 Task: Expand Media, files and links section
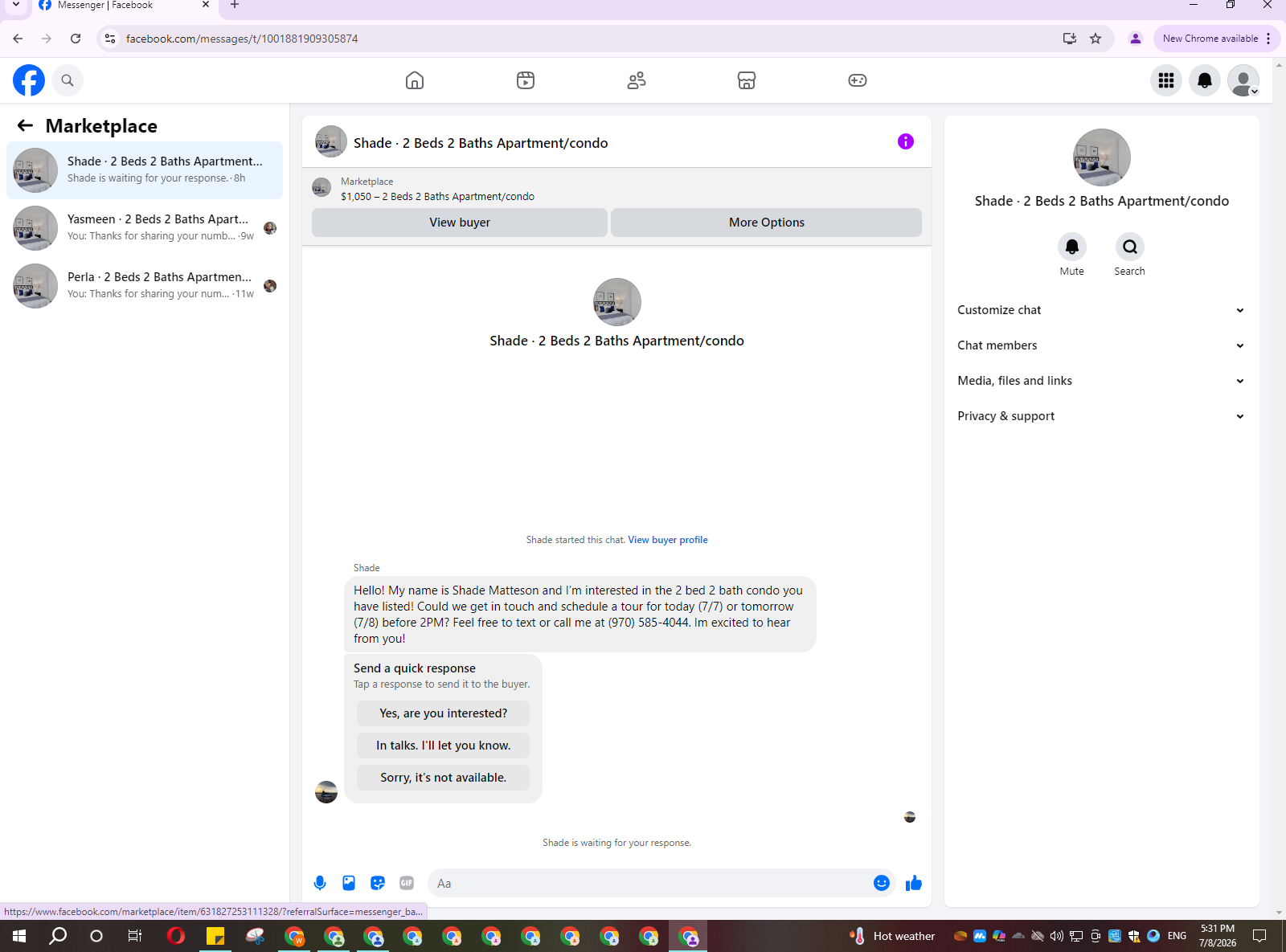tap(1101, 381)
